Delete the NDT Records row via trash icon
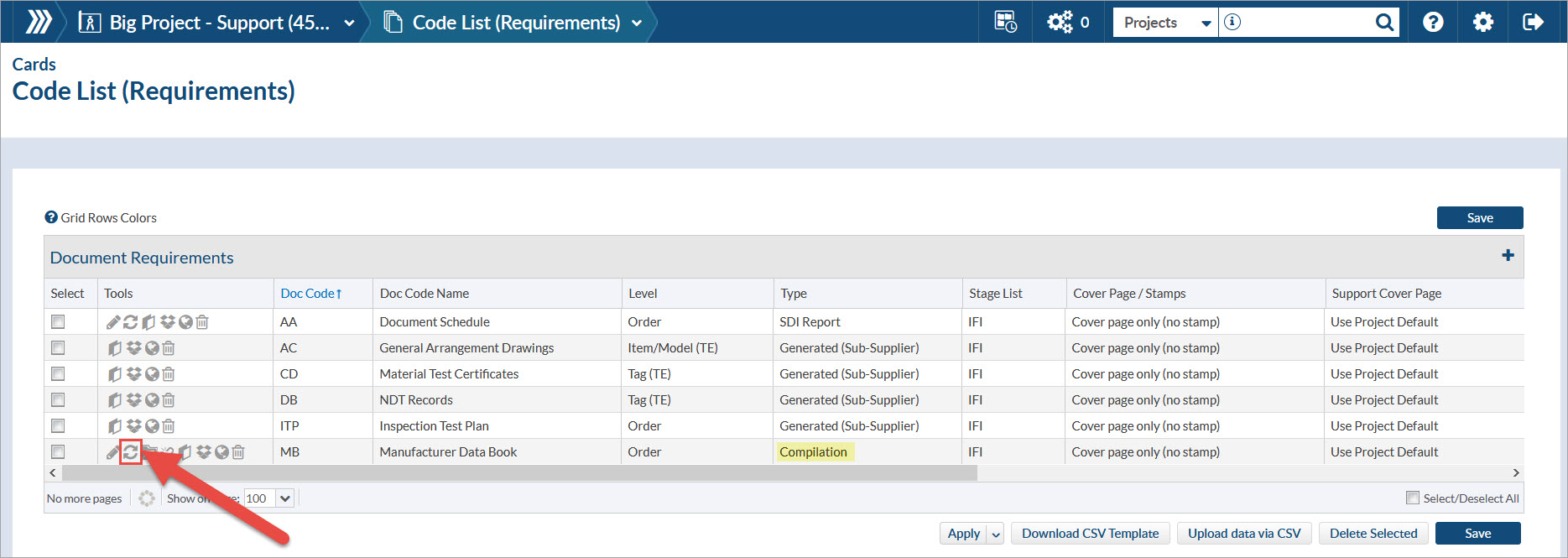 click(169, 400)
